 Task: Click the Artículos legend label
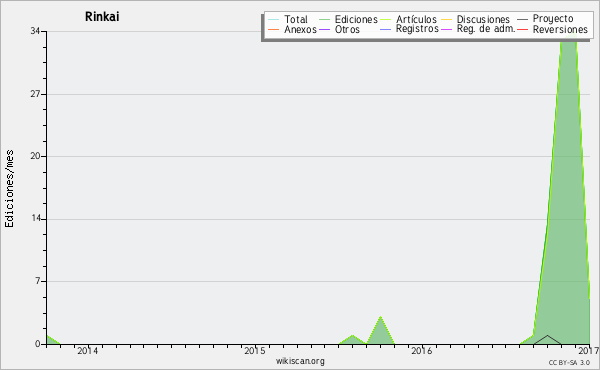[x=416, y=19]
